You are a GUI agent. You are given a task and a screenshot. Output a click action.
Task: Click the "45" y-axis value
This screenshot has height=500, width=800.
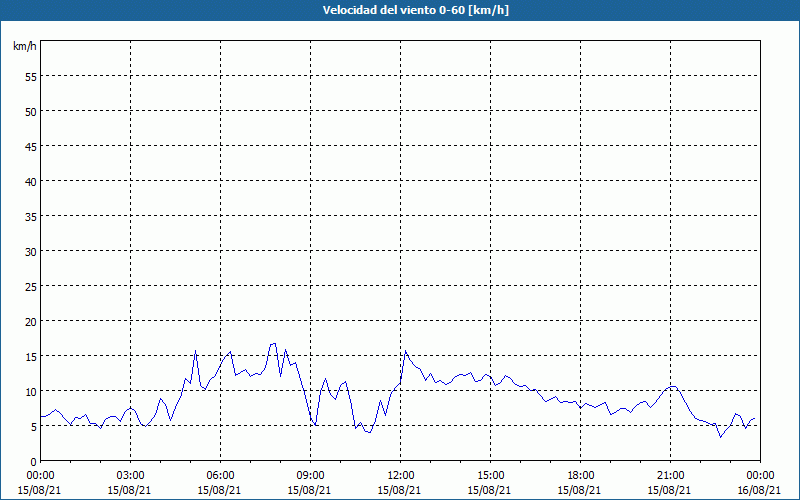click(31, 146)
